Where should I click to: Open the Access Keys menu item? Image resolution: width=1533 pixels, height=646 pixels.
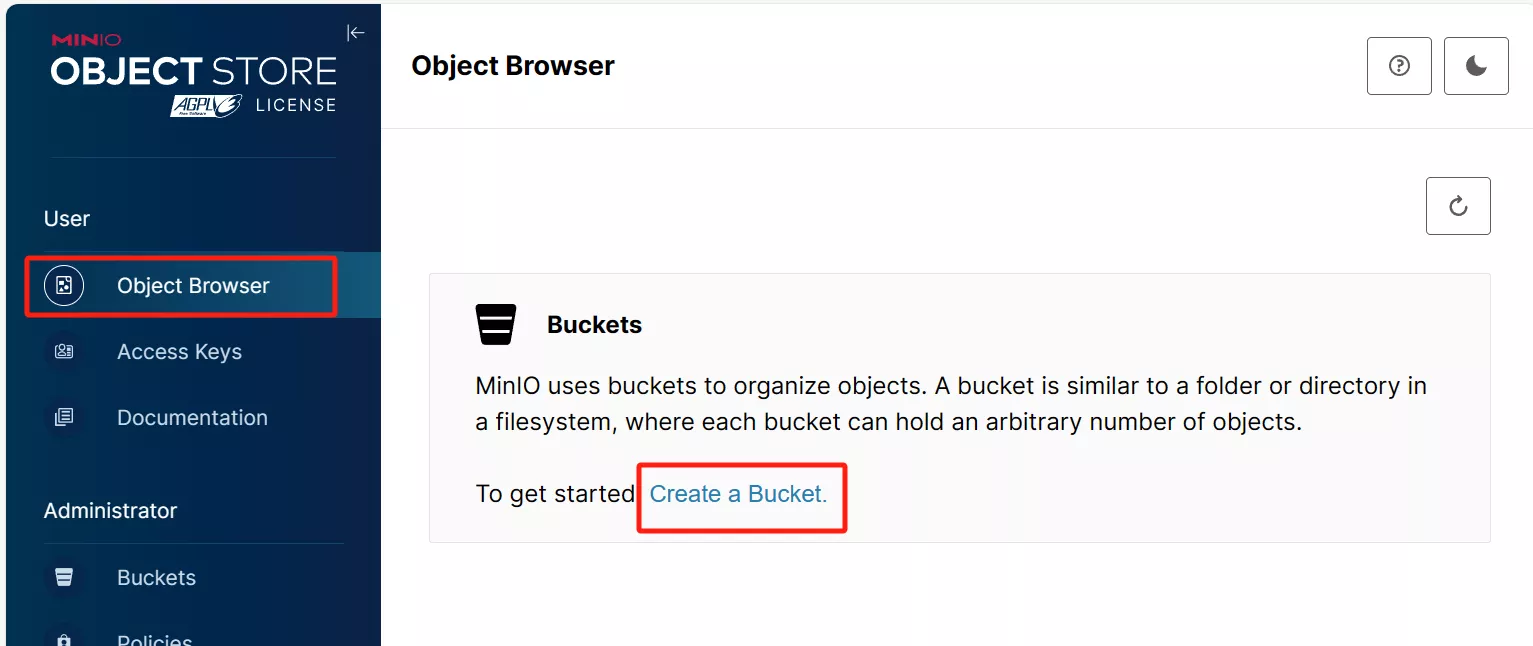click(x=179, y=352)
